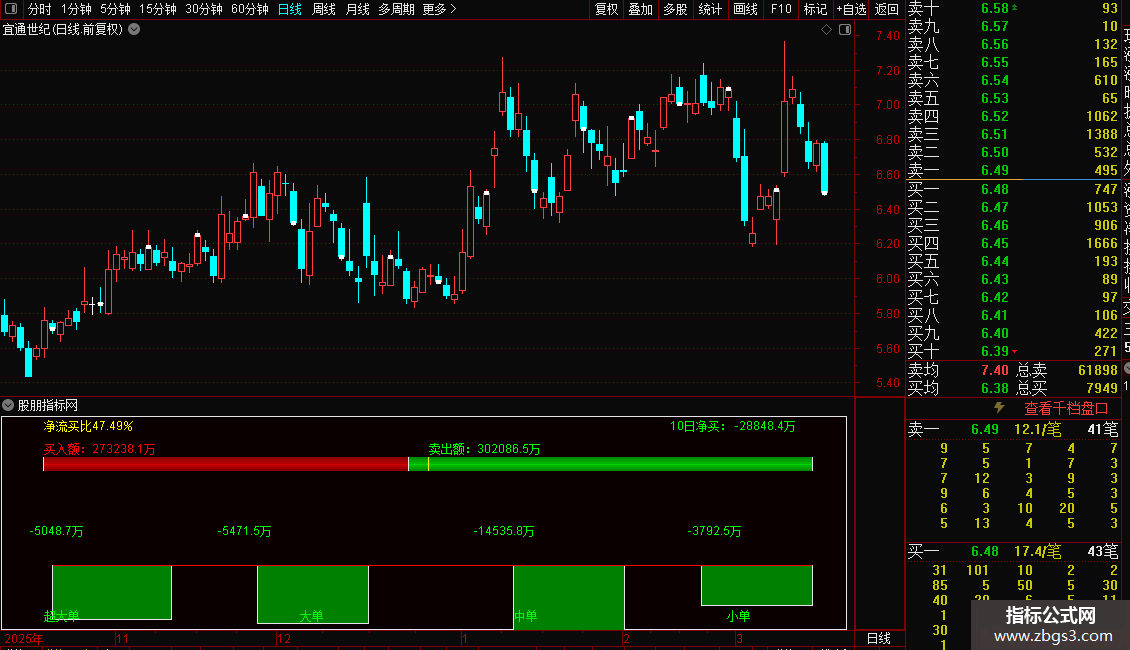
Task: Click 卖一 price 6.49 in order book
Action: coord(995,170)
